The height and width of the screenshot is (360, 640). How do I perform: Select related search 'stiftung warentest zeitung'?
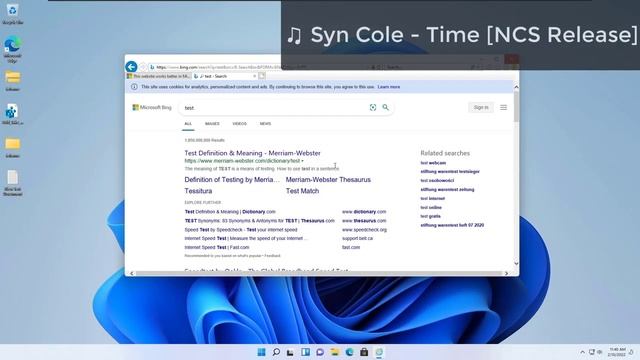[x=447, y=189]
